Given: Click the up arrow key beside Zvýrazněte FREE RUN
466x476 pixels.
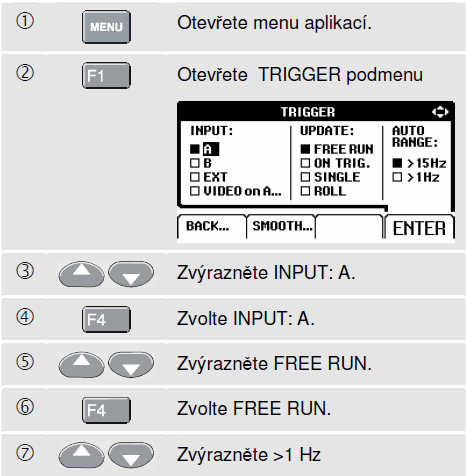Looking at the screenshot, I should click(x=81, y=364).
